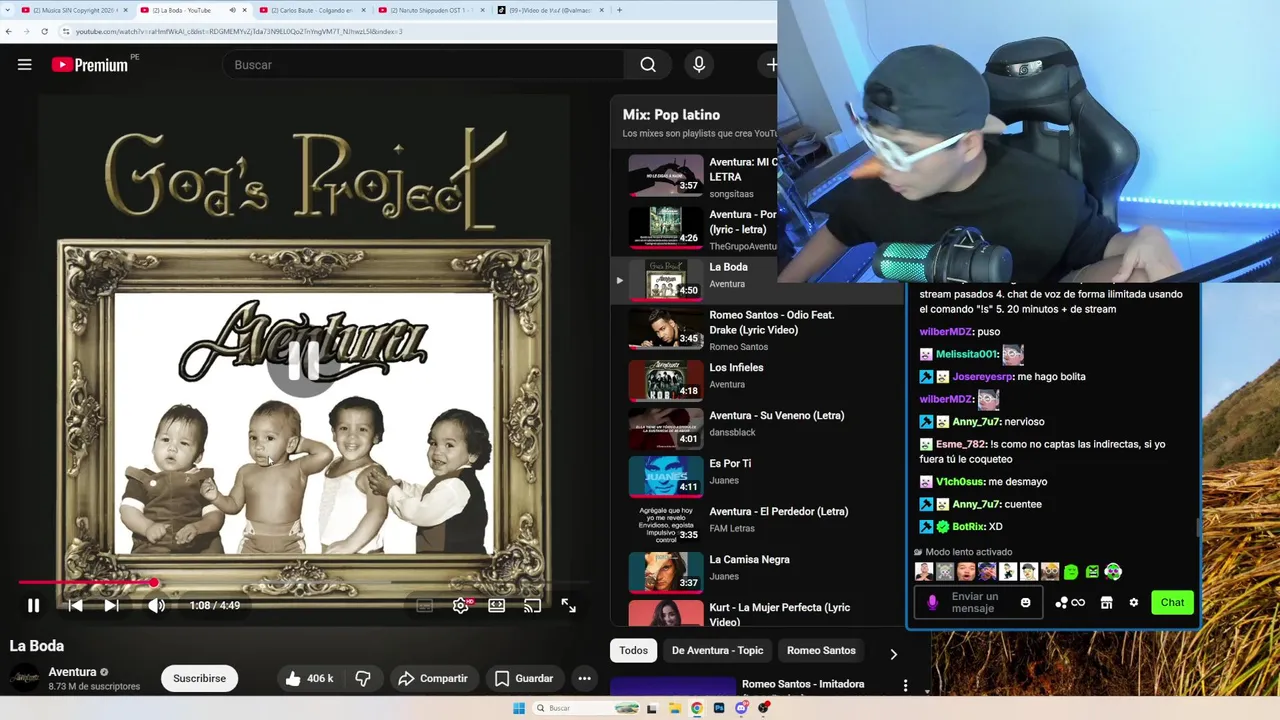Play Kurt - La Mujer Perfecta item
This screenshot has width=1280, height=720.
[x=755, y=613]
